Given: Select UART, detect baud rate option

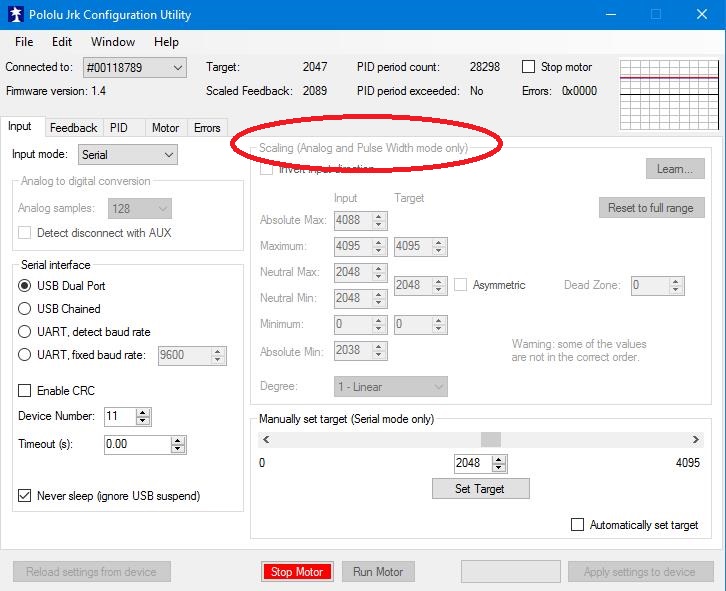Looking at the screenshot, I should 25,332.
